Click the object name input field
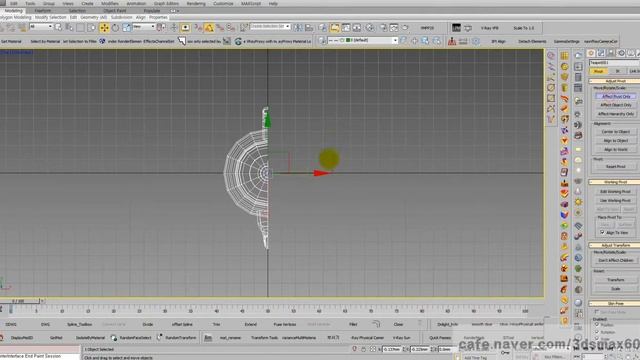The height and width of the screenshot is (360, 640). 614,62
